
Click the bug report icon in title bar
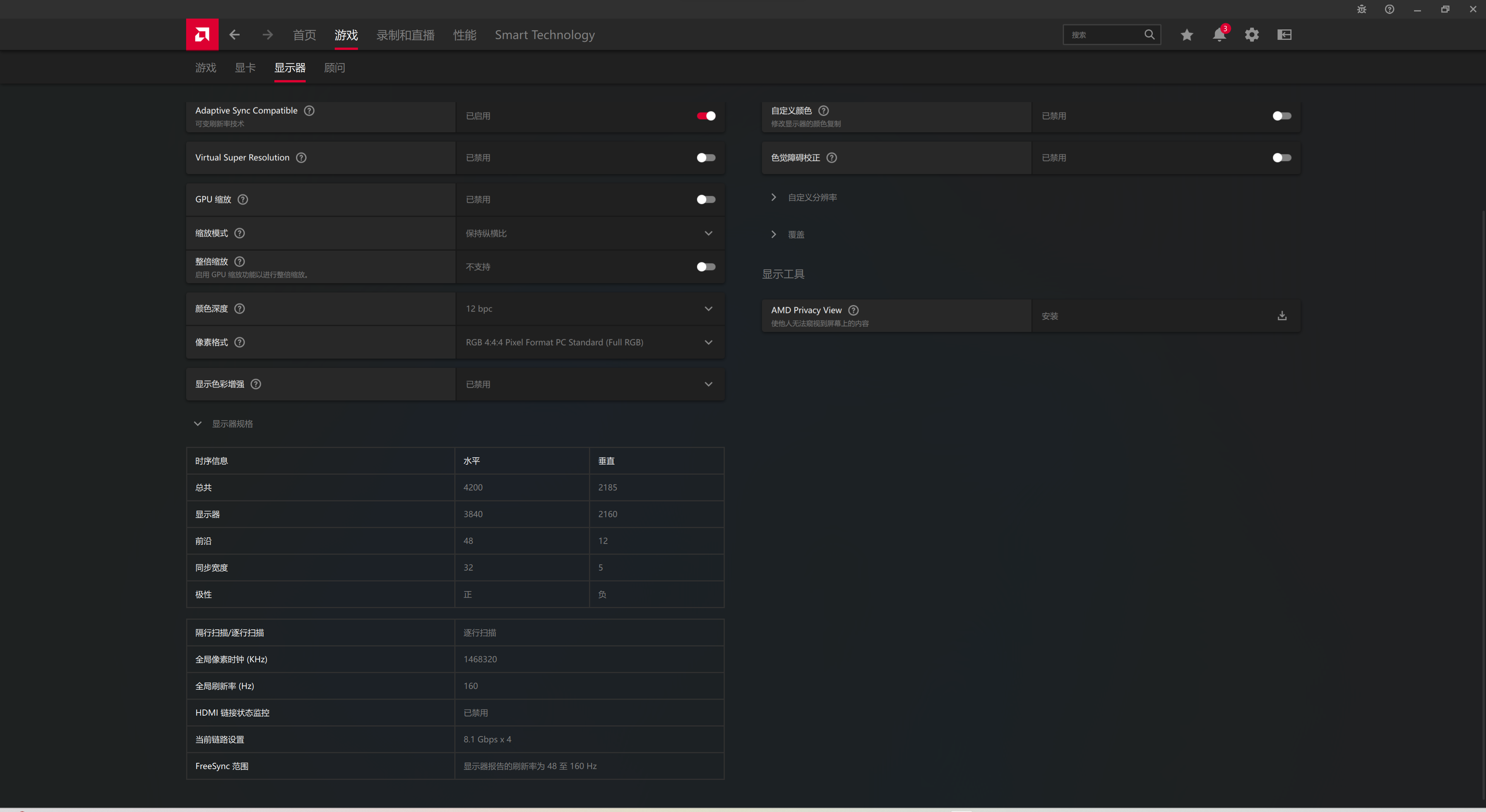tap(1361, 9)
